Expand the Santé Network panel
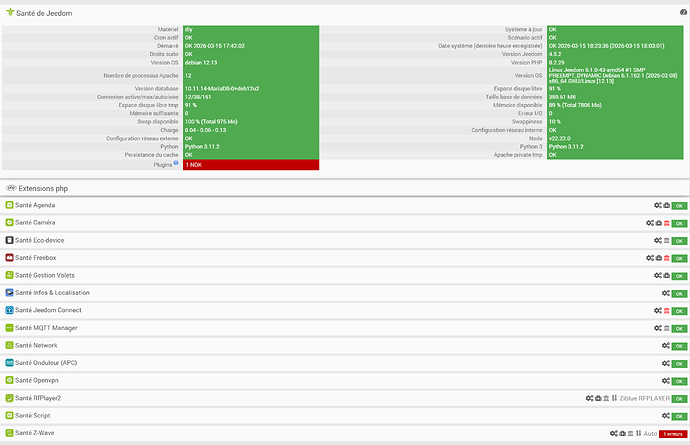Screen dimensions: 690x445 pos(36,346)
